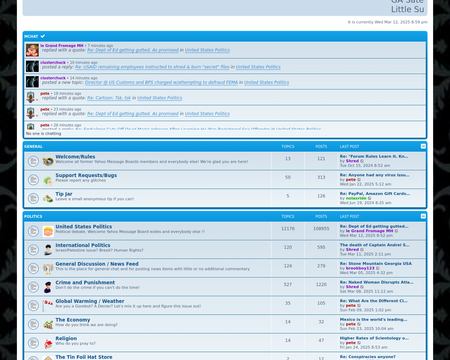View latest post icon beside le Grand Fromage MH in US Politics
The height and width of the screenshot is (360, 450).
click(396, 231)
